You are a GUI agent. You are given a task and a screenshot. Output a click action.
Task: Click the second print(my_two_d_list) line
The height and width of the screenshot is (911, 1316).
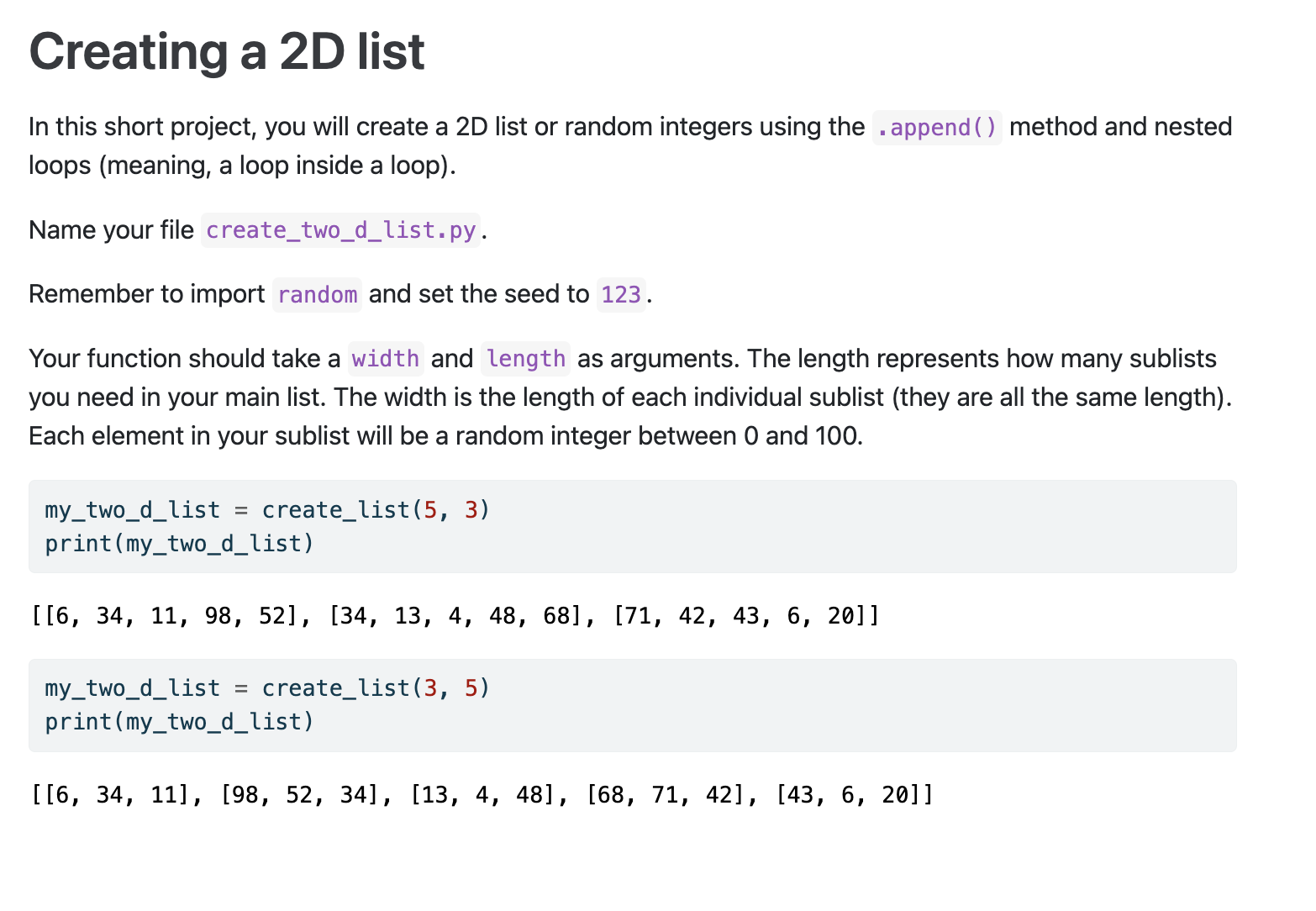(x=179, y=722)
